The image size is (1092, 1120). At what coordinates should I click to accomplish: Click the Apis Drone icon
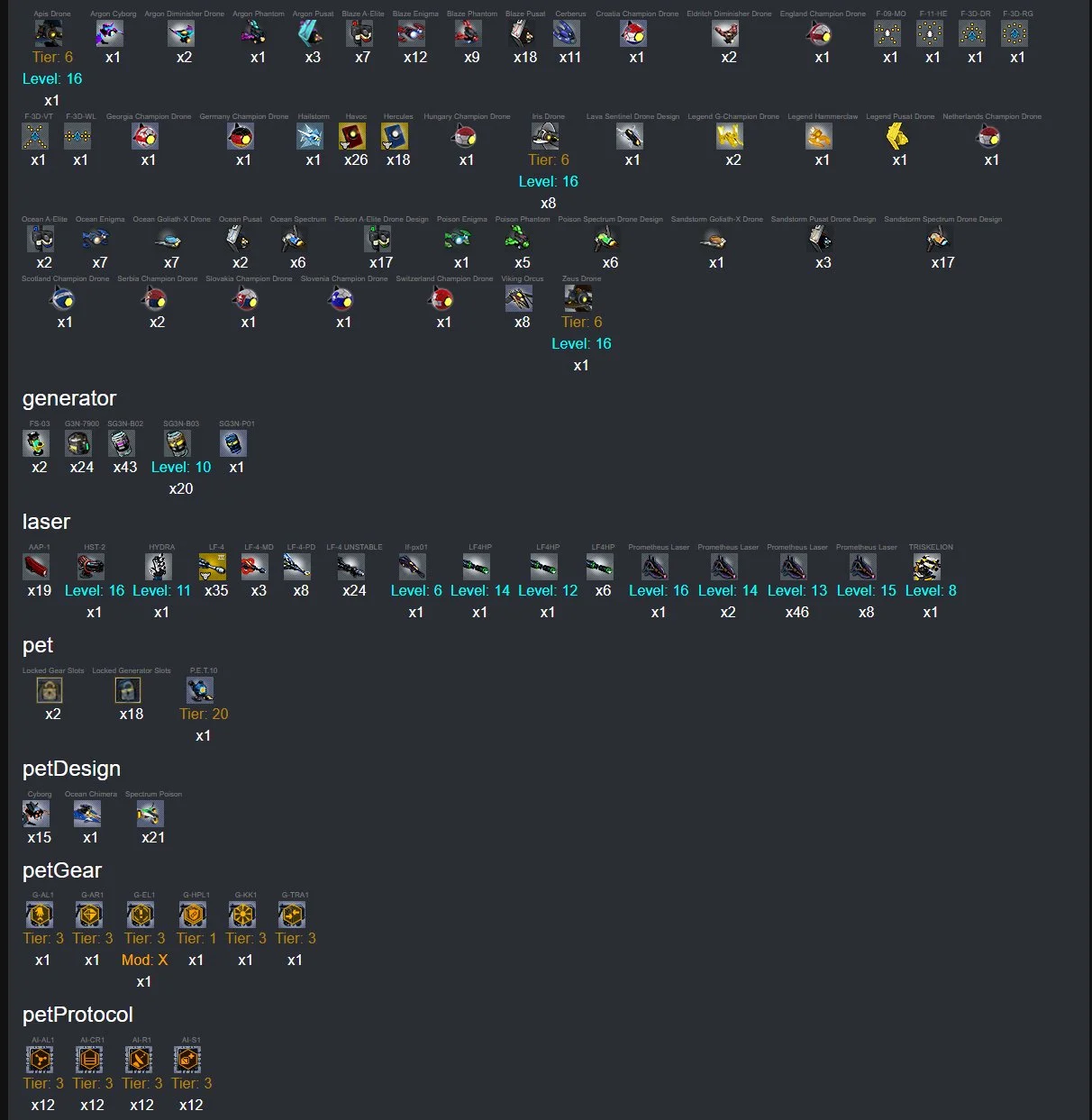pyautogui.click(x=50, y=34)
